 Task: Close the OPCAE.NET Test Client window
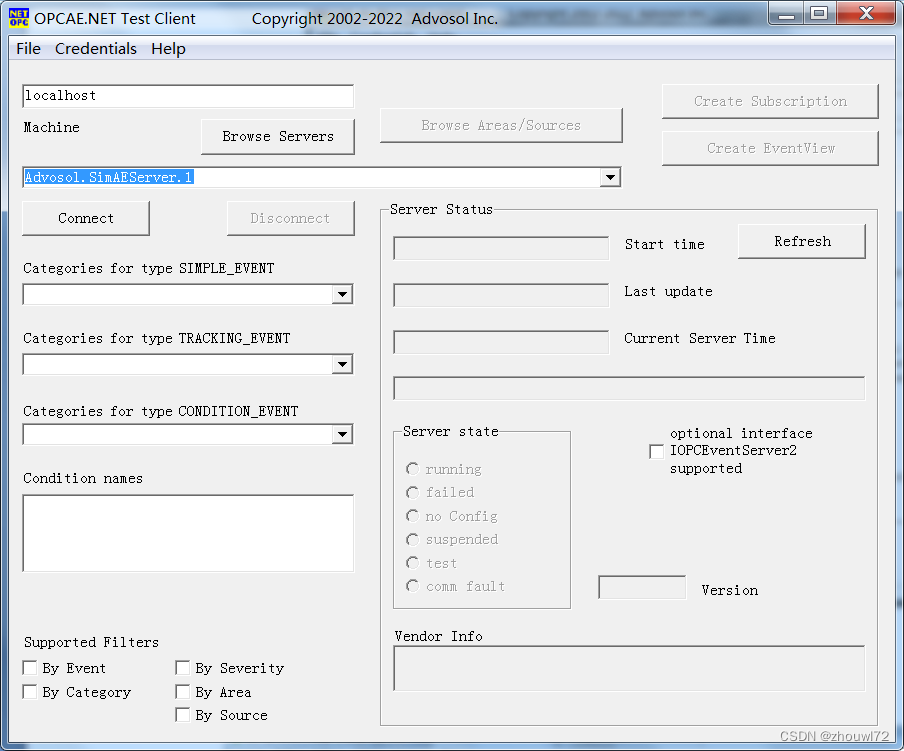866,14
